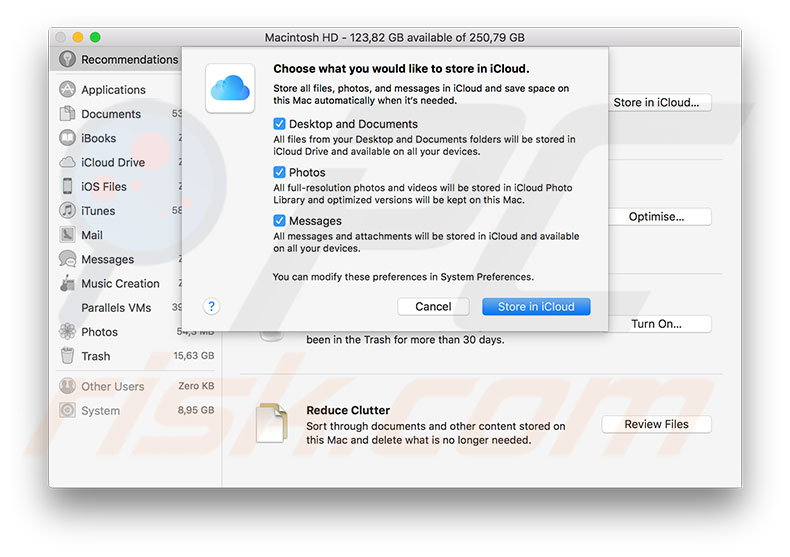Click the Documents sidebar icon
The image size is (790, 557).
tap(67, 114)
